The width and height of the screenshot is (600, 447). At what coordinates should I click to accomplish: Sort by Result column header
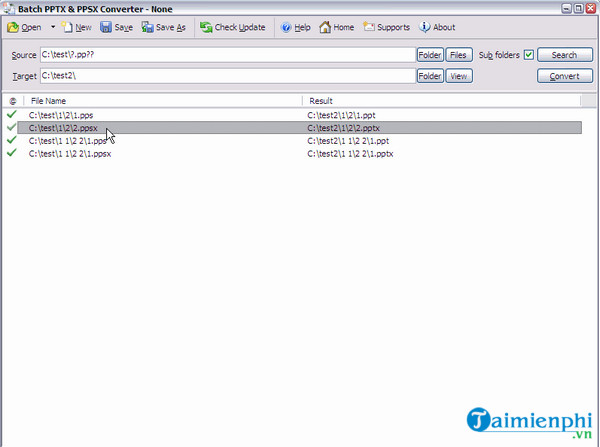tap(442, 101)
